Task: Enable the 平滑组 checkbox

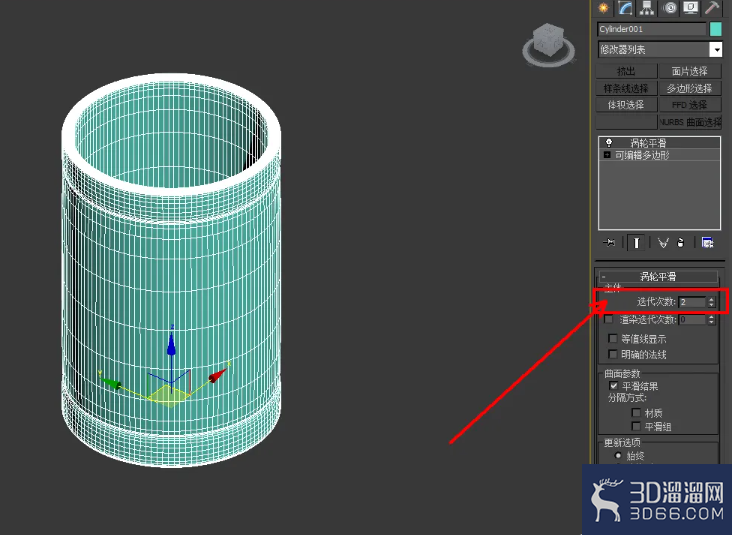Action: (x=636, y=426)
